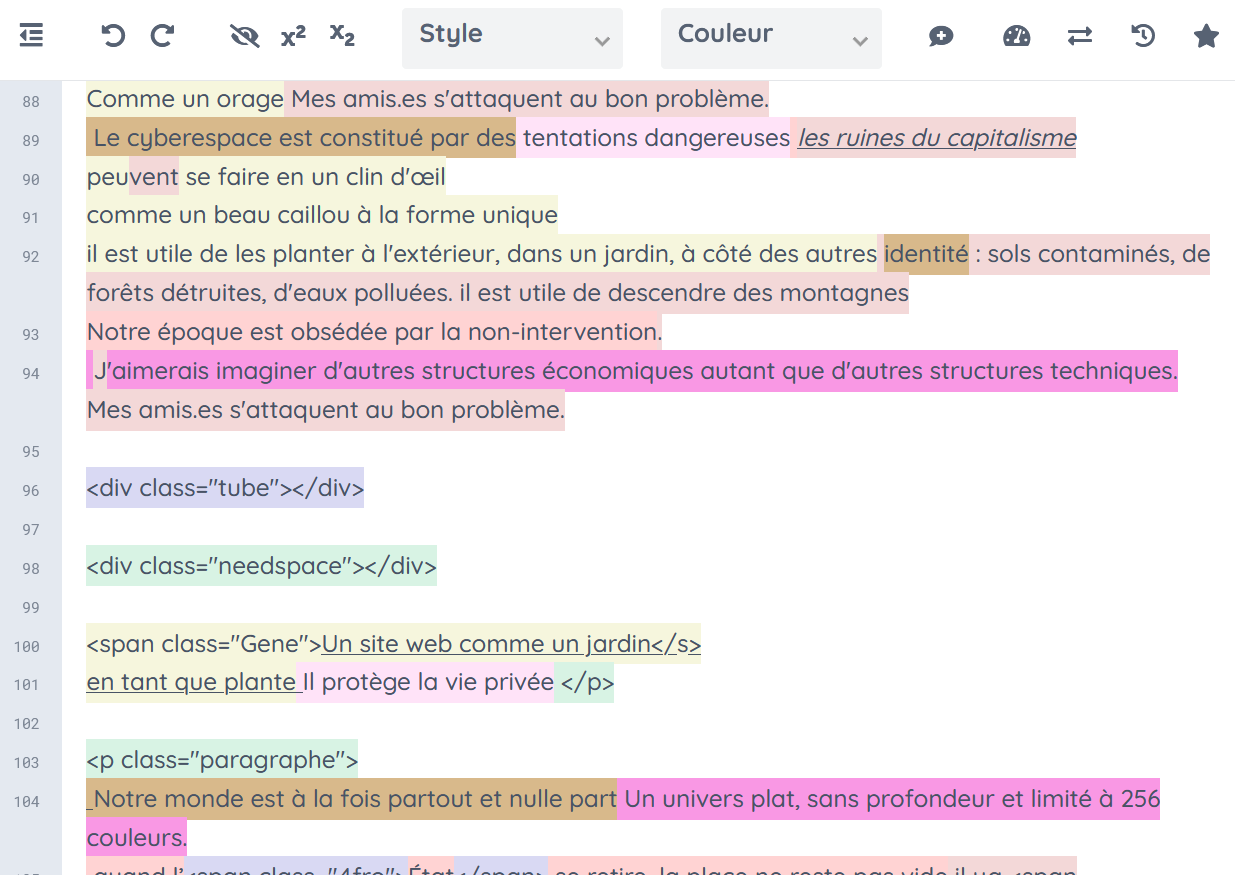1235x875 pixels.
Task: Redo the last undone edit
Action: point(162,36)
